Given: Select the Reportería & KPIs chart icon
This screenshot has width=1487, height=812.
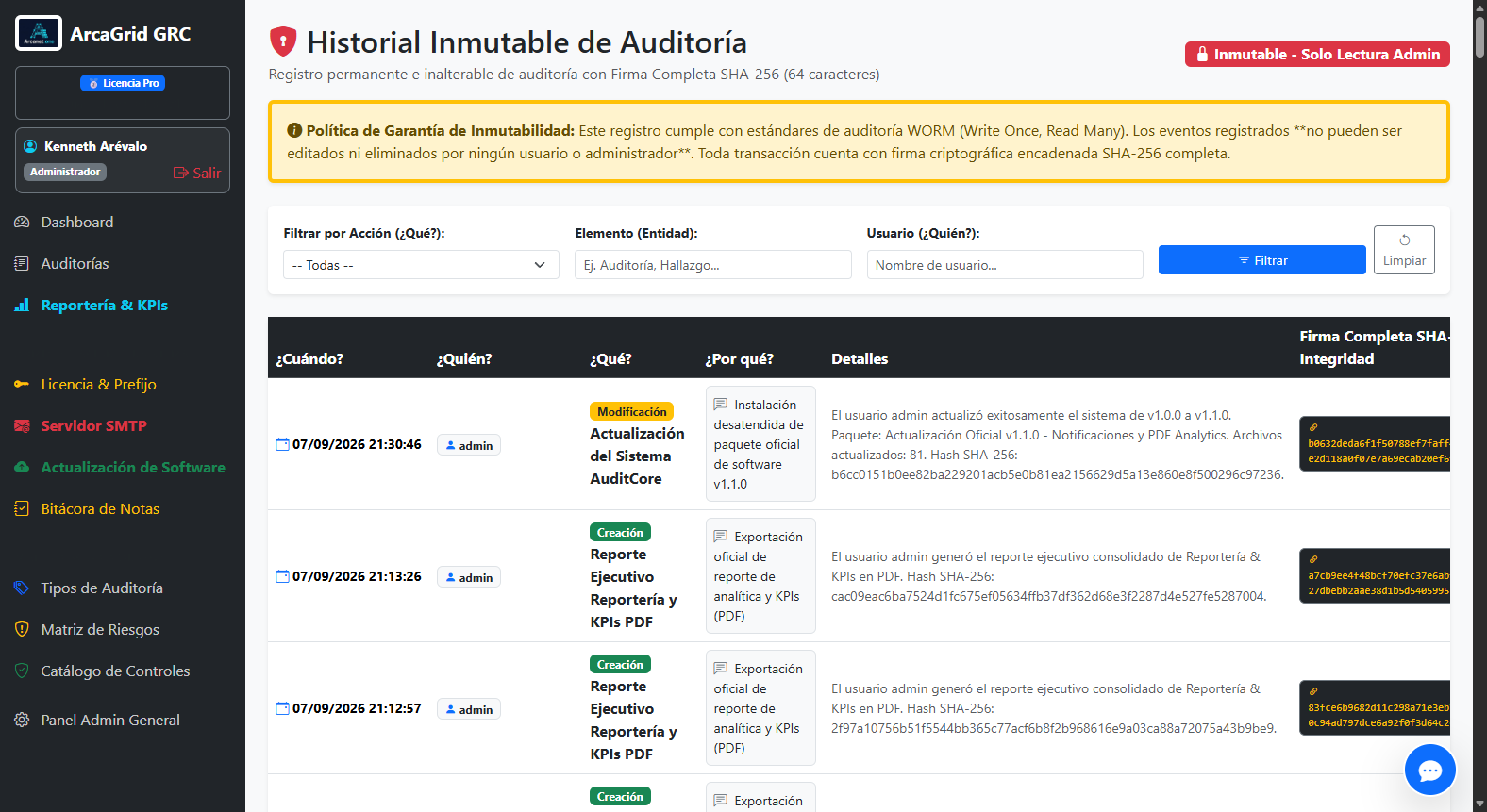Looking at the screenshot, I should click(22, 306).
